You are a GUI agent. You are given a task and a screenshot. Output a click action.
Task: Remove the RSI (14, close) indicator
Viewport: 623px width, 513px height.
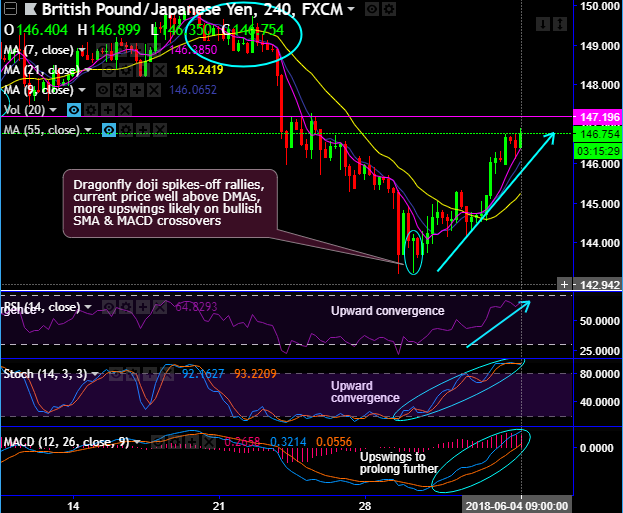pyautogui.click(x=160, y=307)
